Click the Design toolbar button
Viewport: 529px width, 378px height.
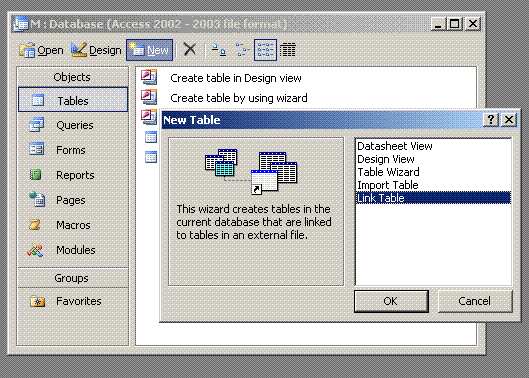(96, 50)
